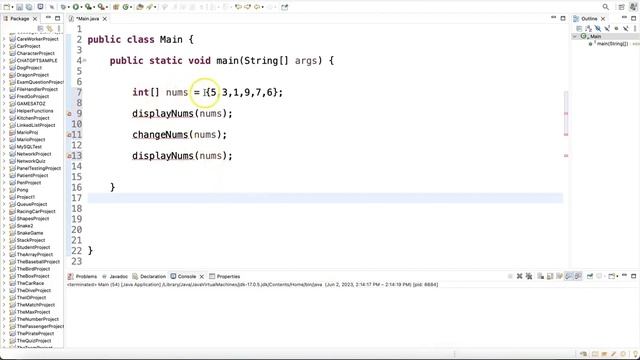Screen dimensions: 640x360
Task: Select the Properties tab
Action: [224, 276]
